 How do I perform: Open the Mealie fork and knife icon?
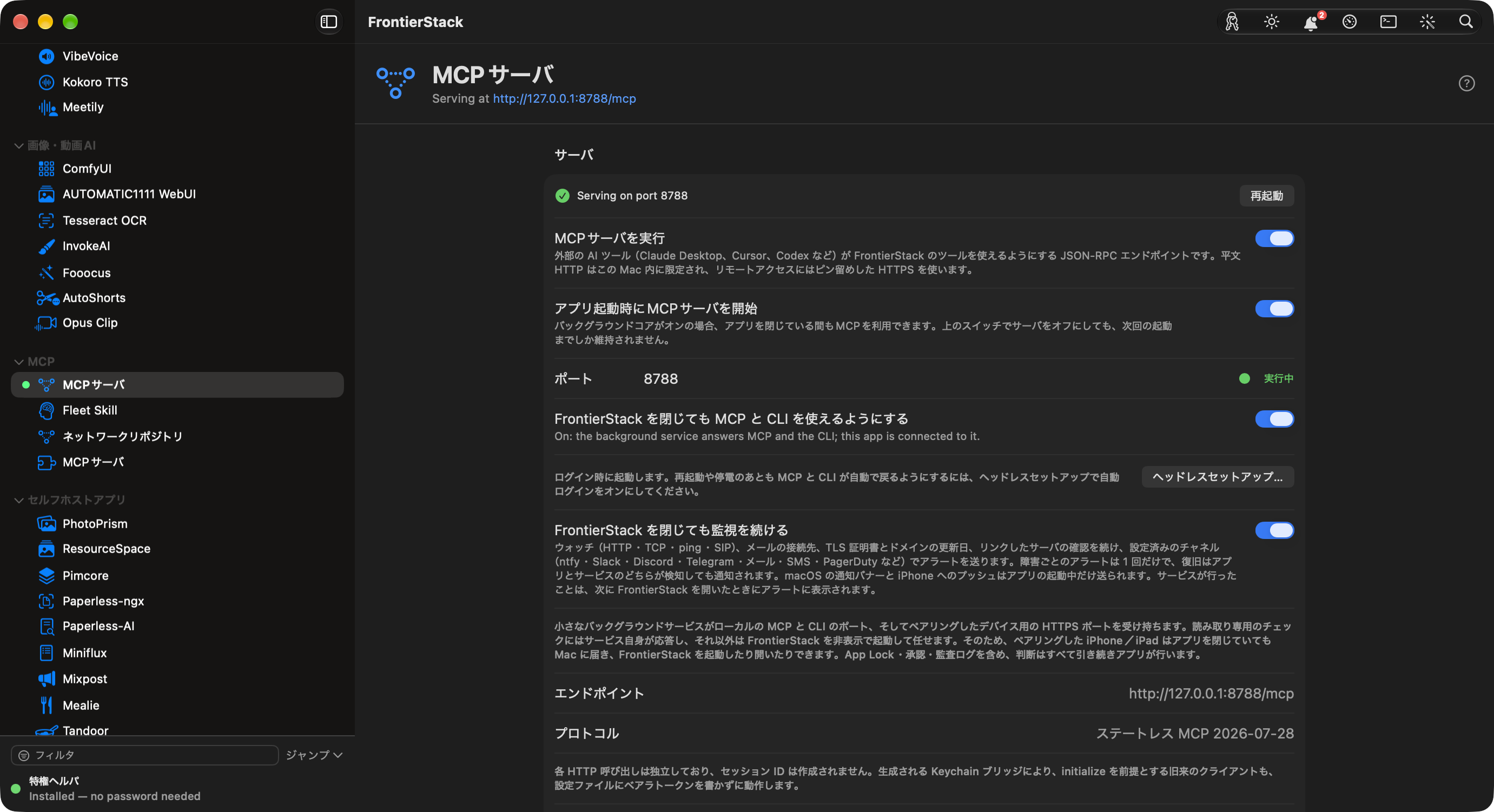pyautogui.click(x=47, y=705)
